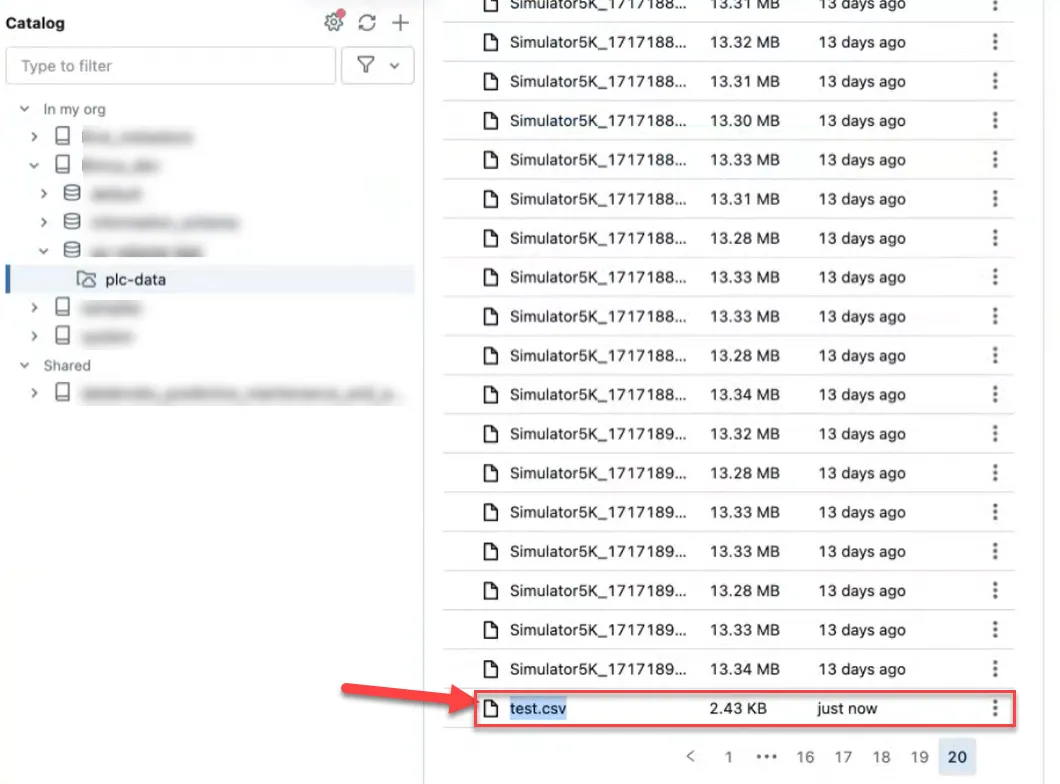Screen dimensions: 1060x784
Task: Click 13 days ago in the 13.30 MB row
Action: pos(861,120)
